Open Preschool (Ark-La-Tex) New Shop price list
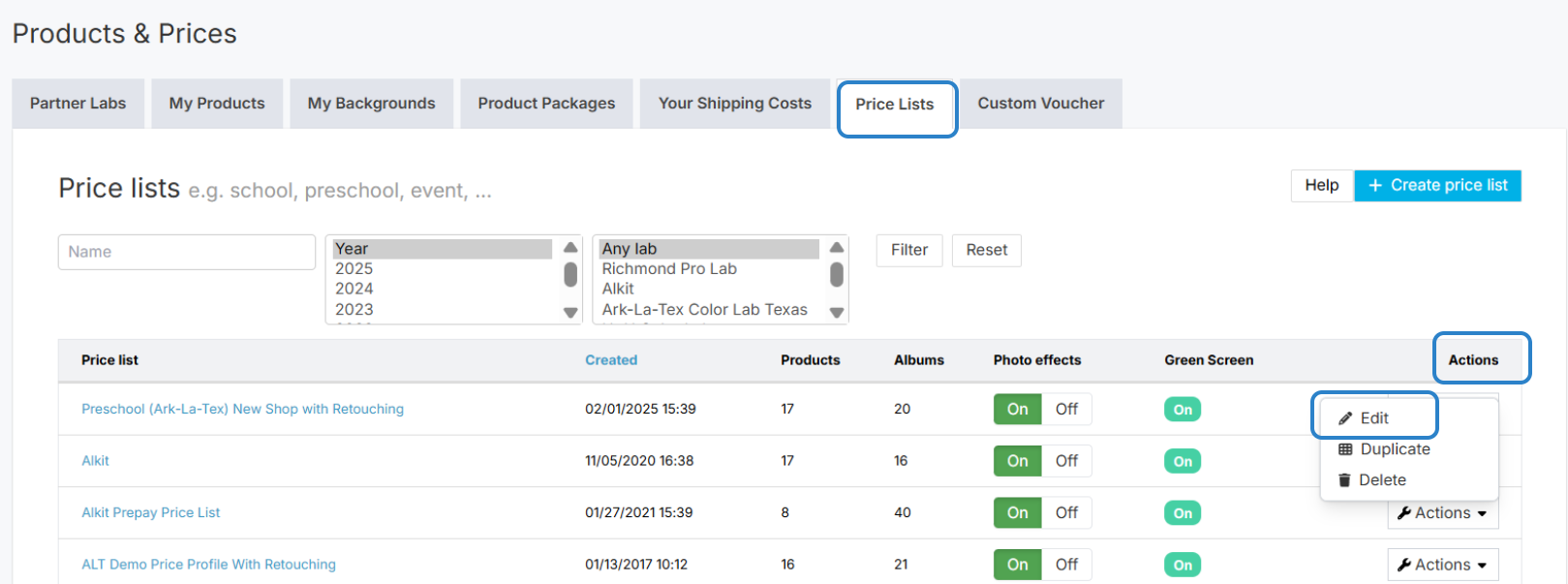 point(242,410)
